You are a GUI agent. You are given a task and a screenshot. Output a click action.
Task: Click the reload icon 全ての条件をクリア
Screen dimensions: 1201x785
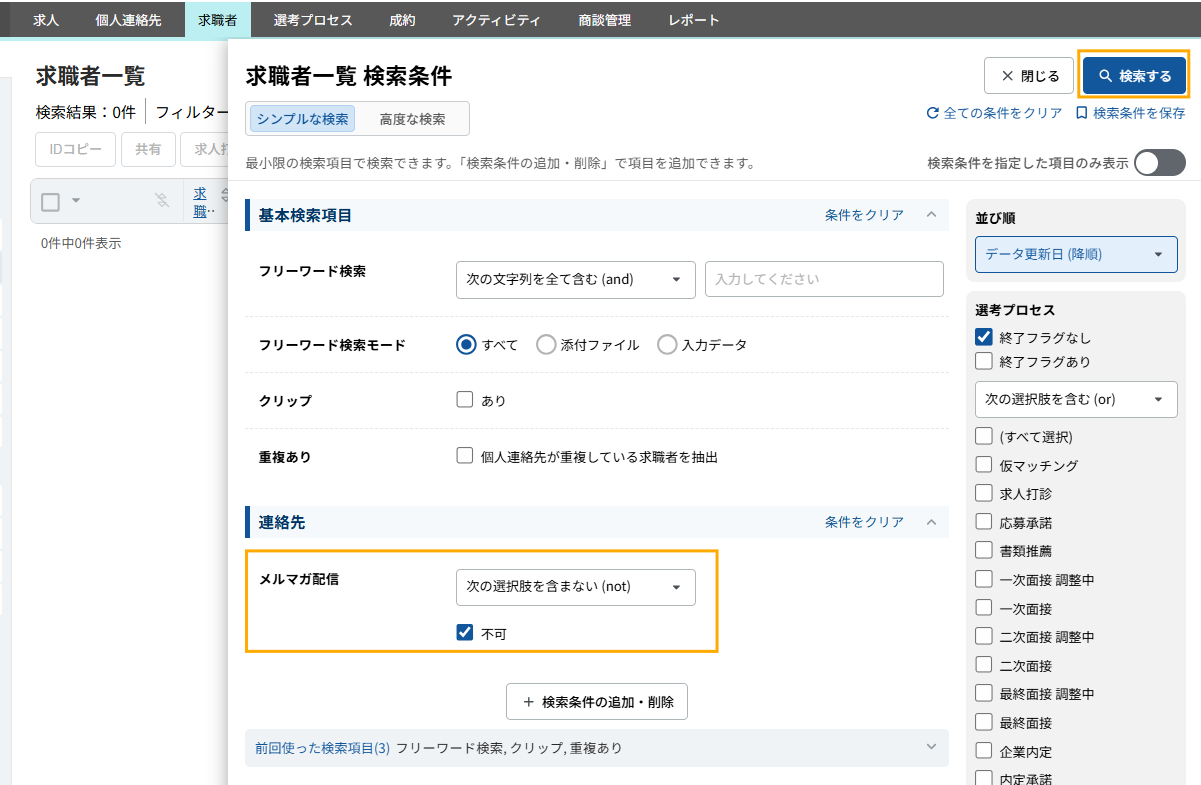coord(933,114)
